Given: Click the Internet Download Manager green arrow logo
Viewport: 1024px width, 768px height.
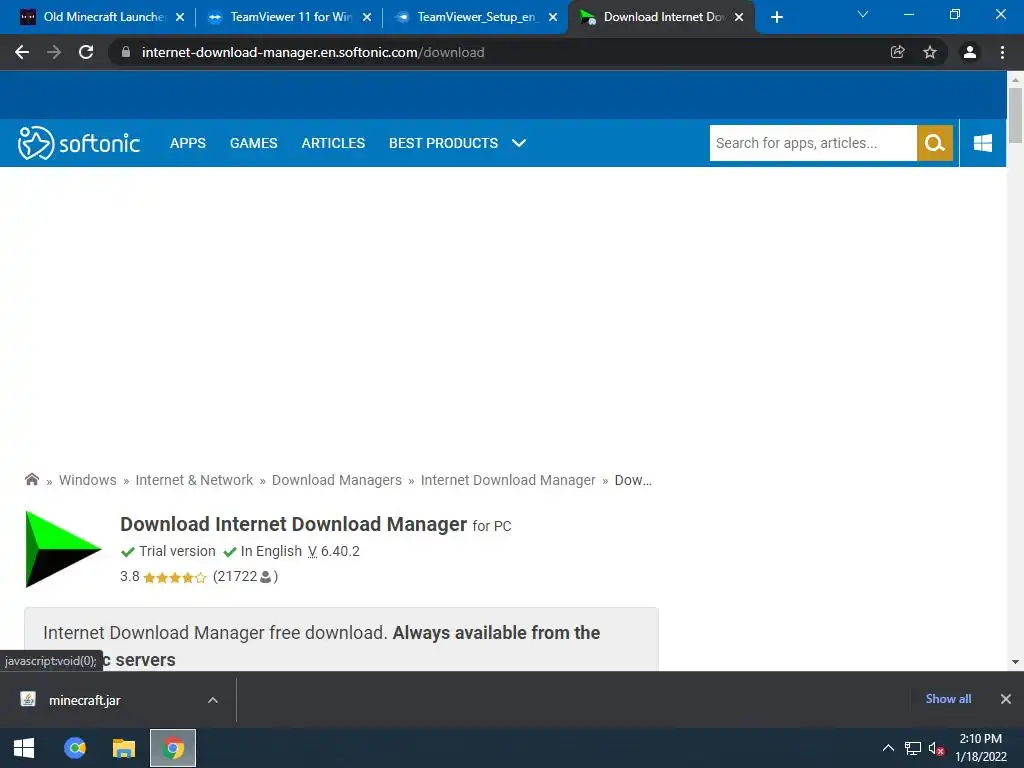Looking at the screenshot, I should [63, 549].
